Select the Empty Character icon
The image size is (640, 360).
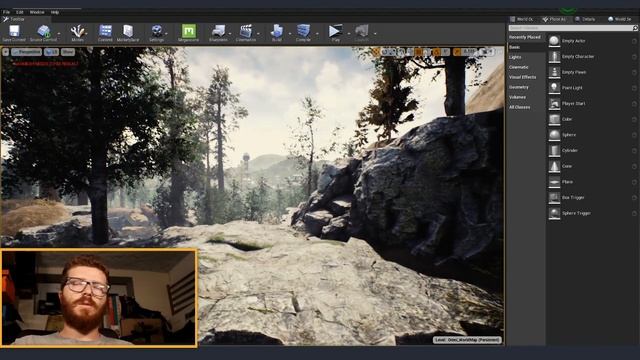[x=554, y=57]
